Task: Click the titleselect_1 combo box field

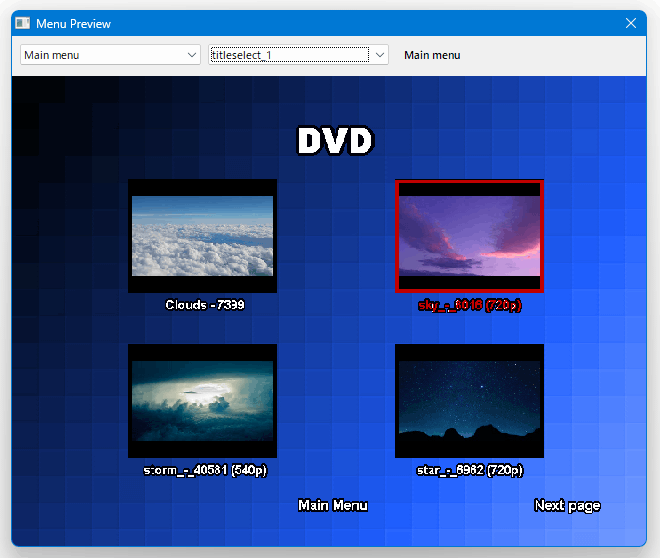Action: point(298,55)
